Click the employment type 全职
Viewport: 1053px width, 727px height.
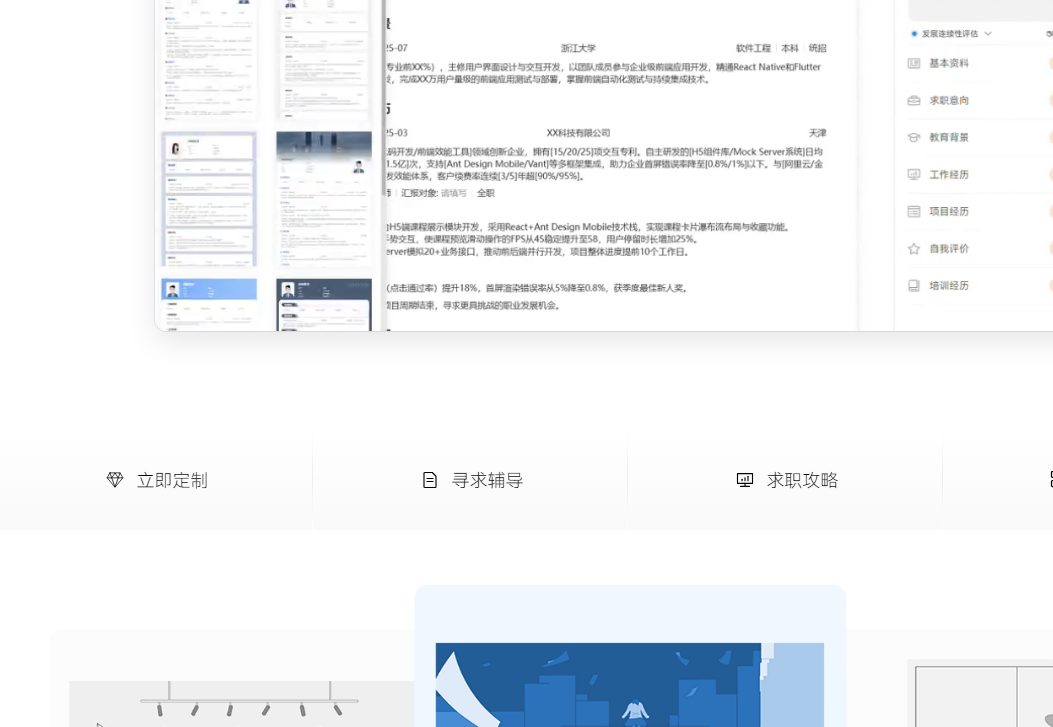(486, 193)
